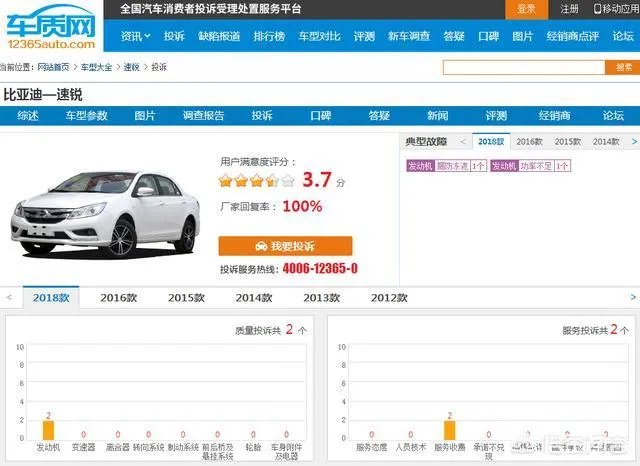Click previous arrow in 典型故障 panel
Screen dimensions: 640x466
click(462, 142)
